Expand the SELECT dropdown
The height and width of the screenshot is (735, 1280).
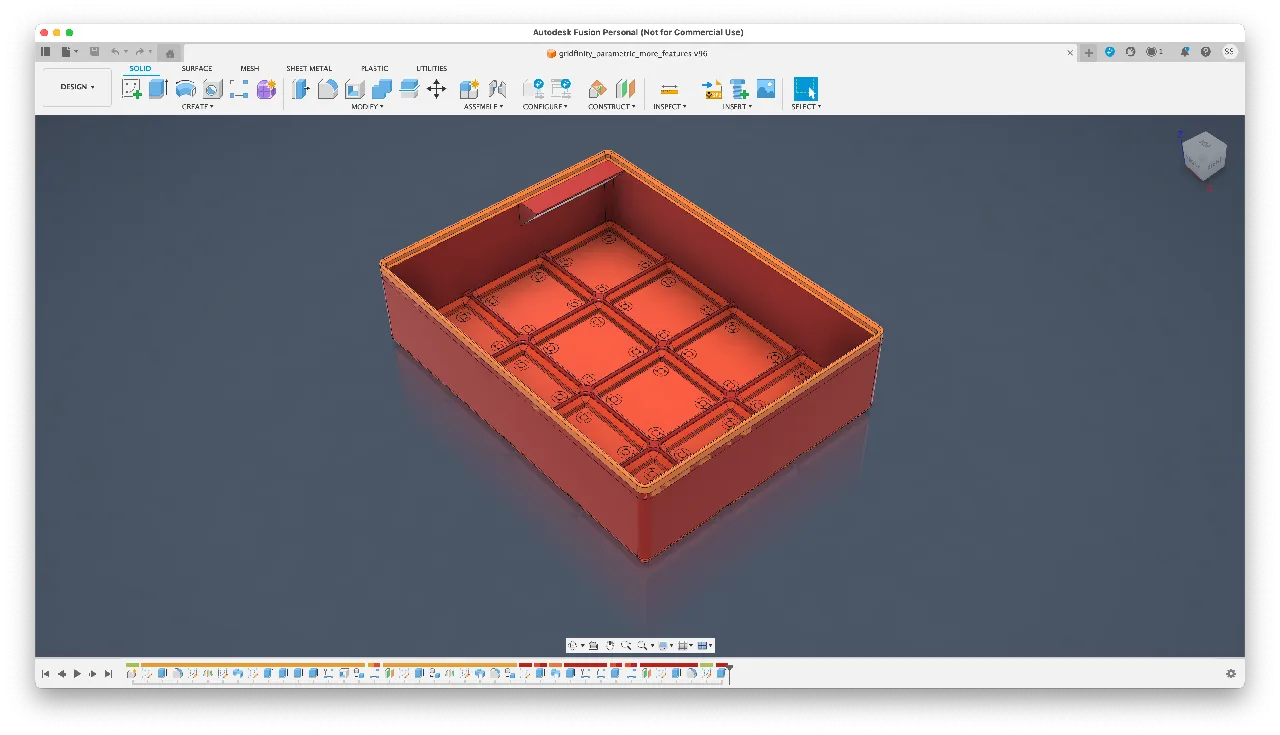point(804,106)
